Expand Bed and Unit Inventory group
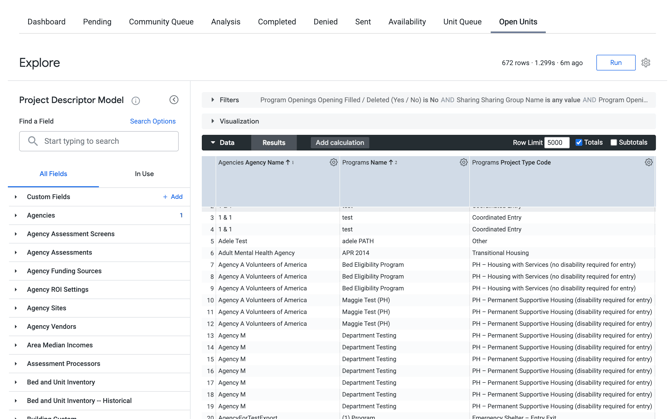Viewport: 670px width, 419px height. [x=16, y=382]
